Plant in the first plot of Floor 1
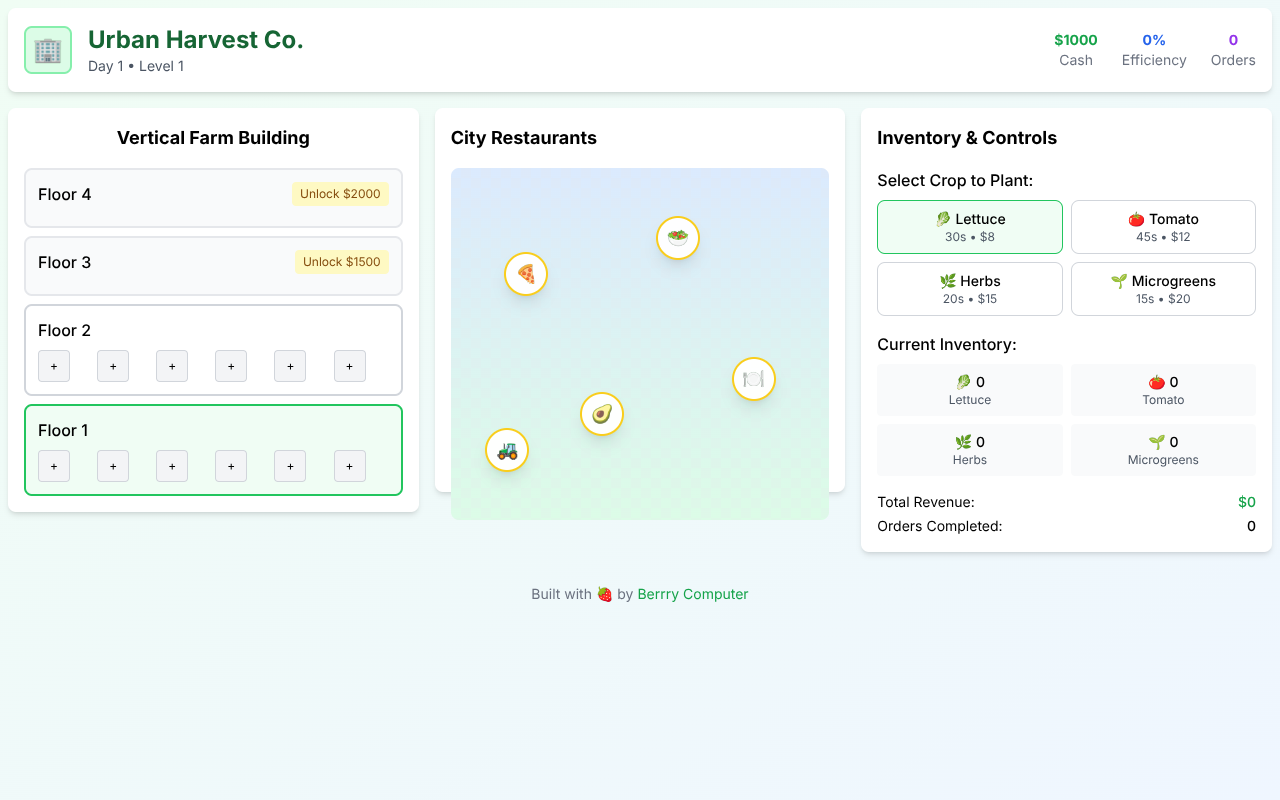 (x=53, y=466)
